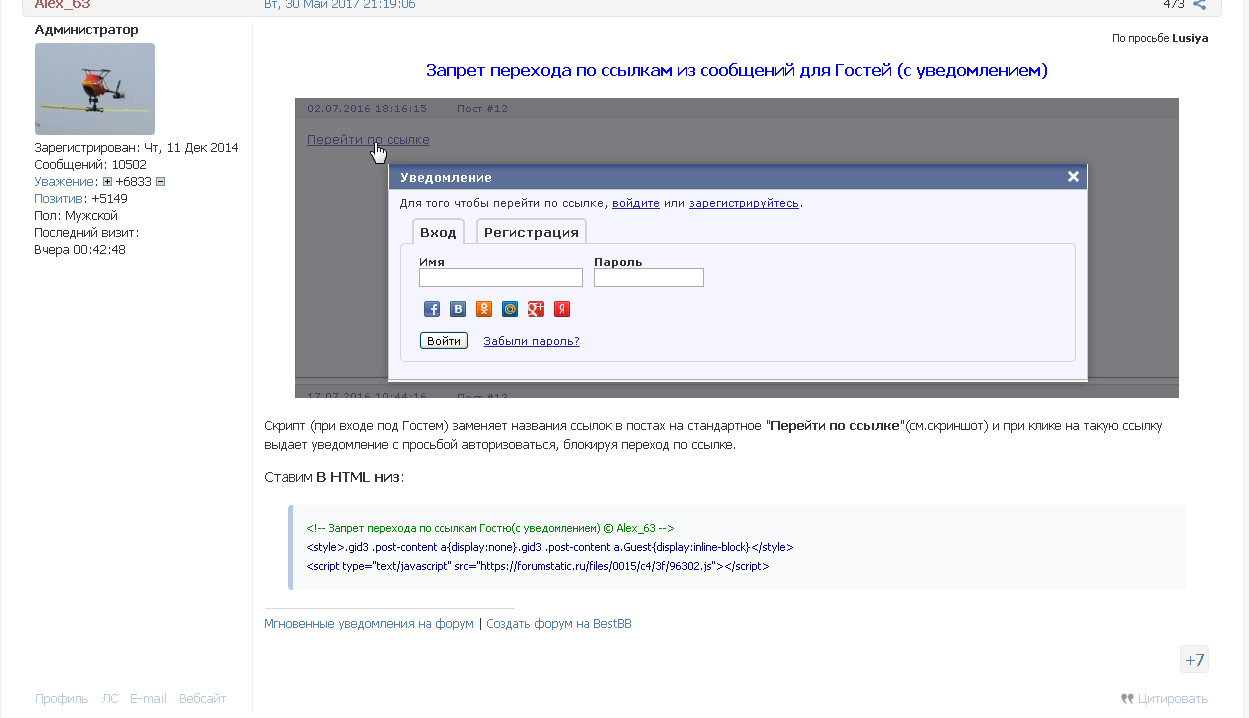Click the code line starting with <style>
The height and width of the screenshot is (718, 1249).
[550, 547]
